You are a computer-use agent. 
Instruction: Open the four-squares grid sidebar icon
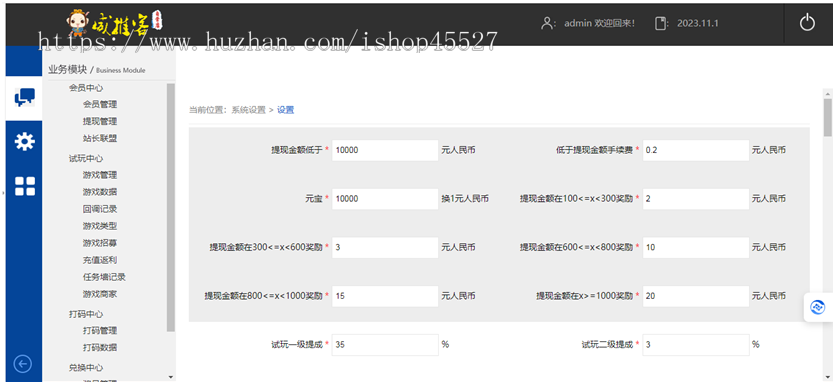[x=24, y=186]
